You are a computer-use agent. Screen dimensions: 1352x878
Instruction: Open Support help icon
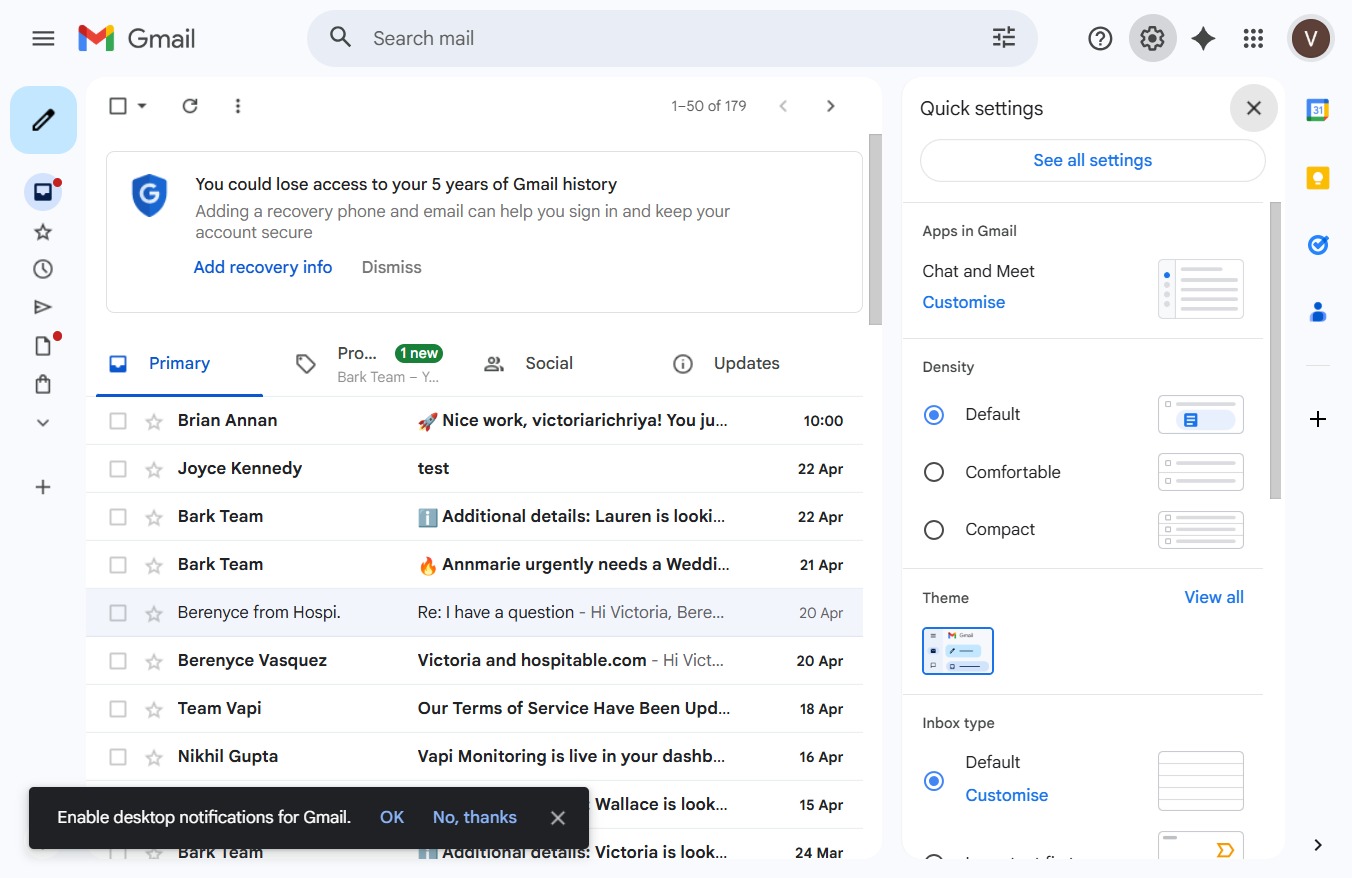1100,39
